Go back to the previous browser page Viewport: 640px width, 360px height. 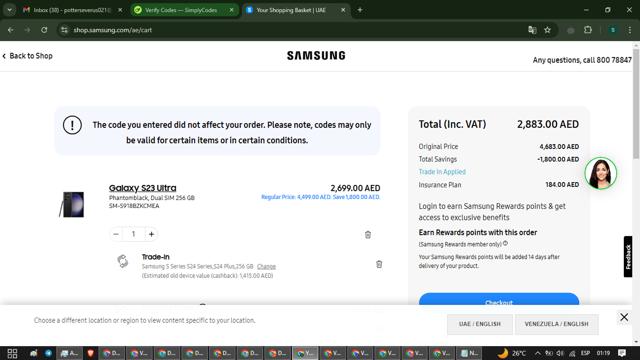coord(11,30)
